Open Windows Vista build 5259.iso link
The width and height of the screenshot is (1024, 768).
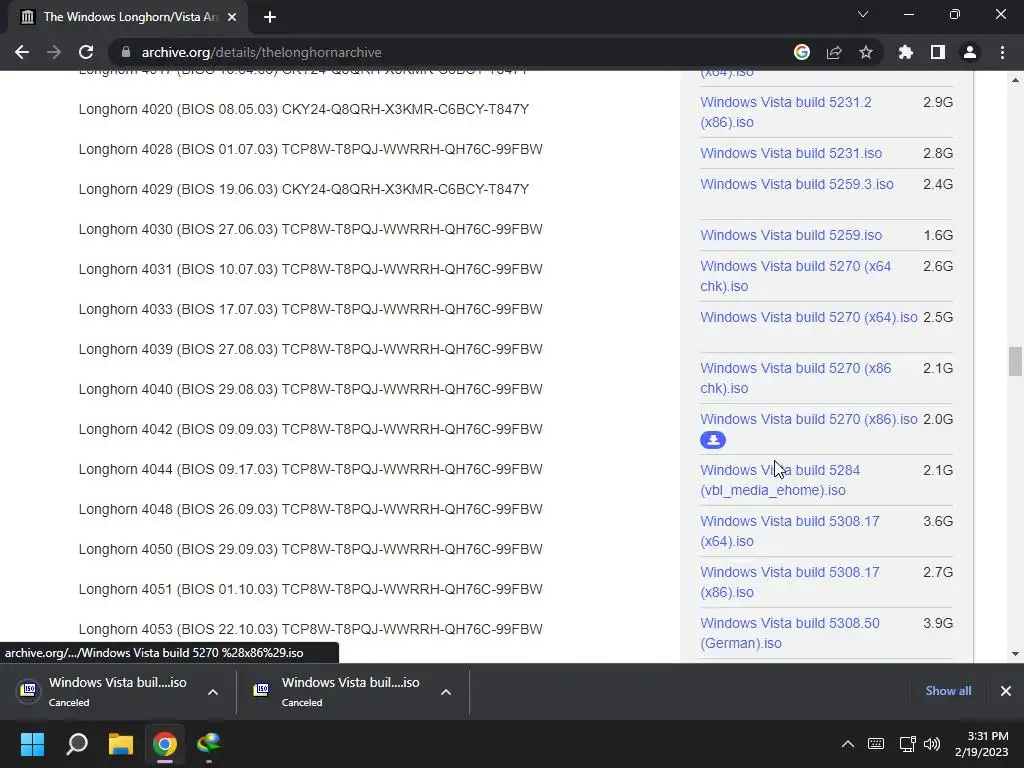791,235
